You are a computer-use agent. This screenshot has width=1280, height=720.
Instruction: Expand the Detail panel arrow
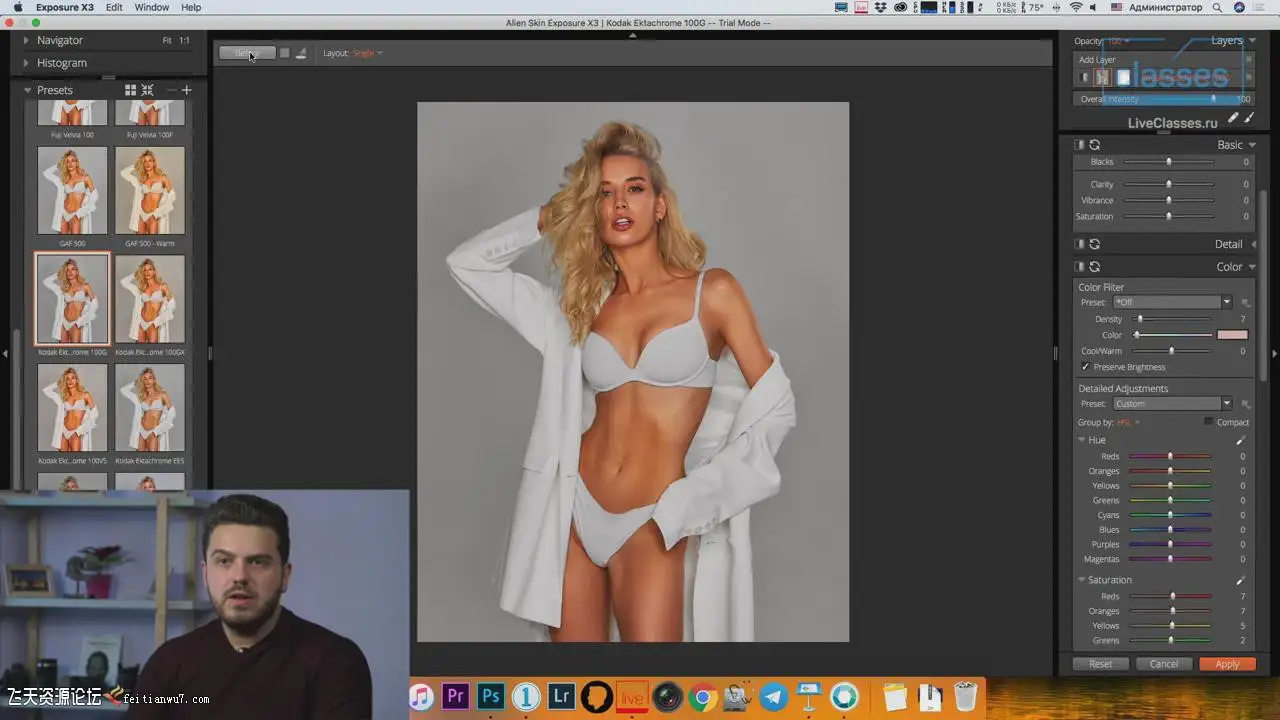(x=1254, y=244)
